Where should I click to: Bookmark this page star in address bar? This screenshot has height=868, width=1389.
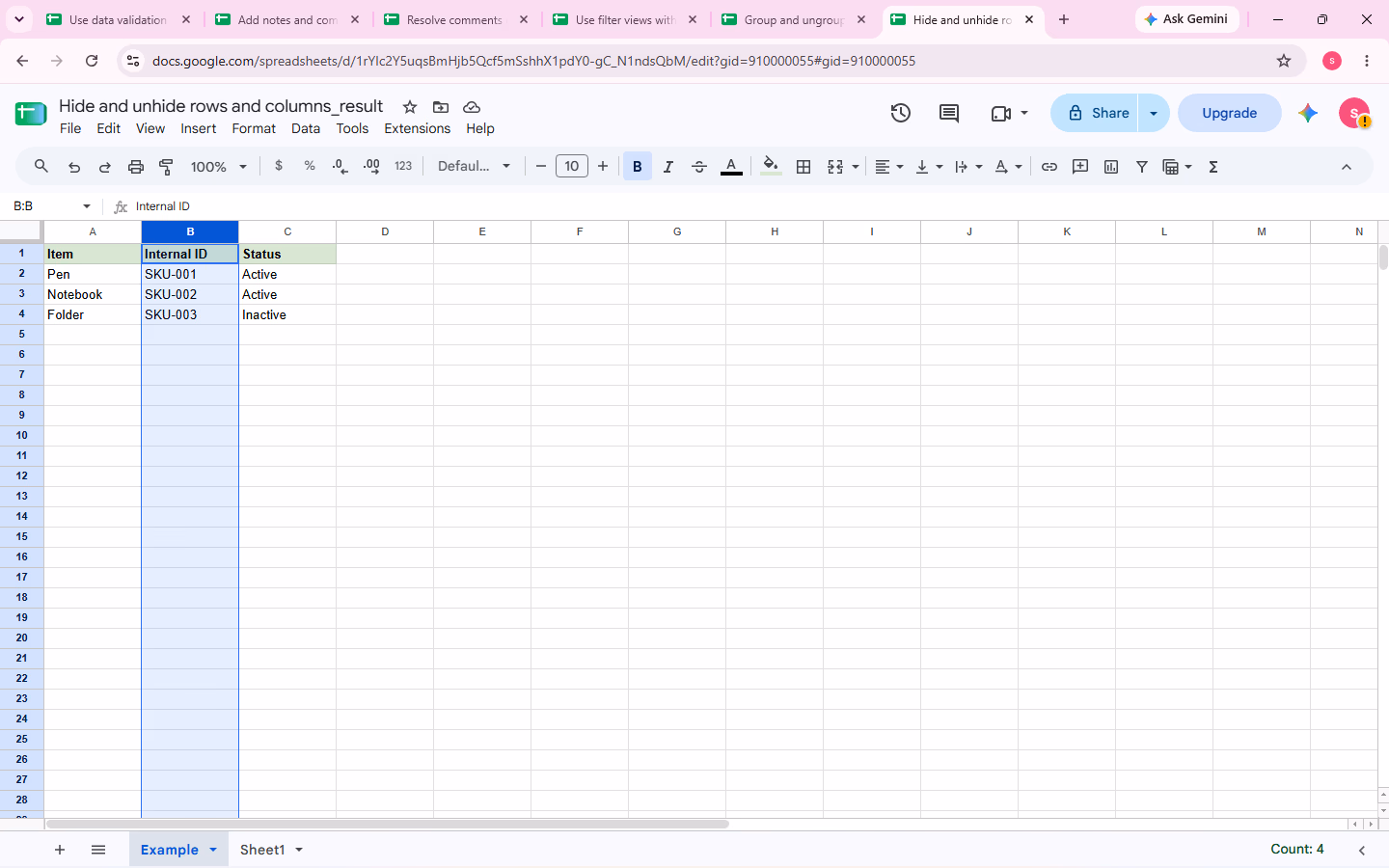1284,61
